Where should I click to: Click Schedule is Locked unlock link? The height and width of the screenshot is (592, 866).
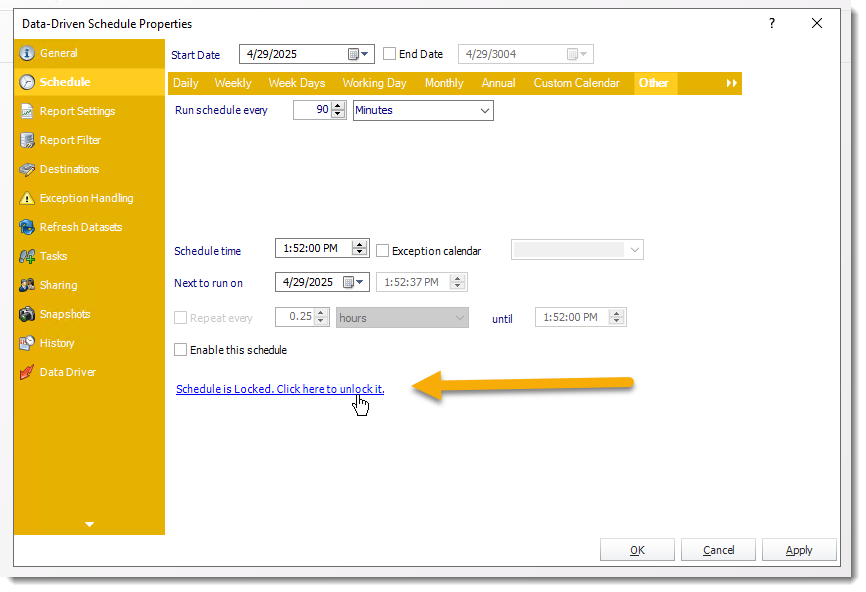tap(280, 389)
